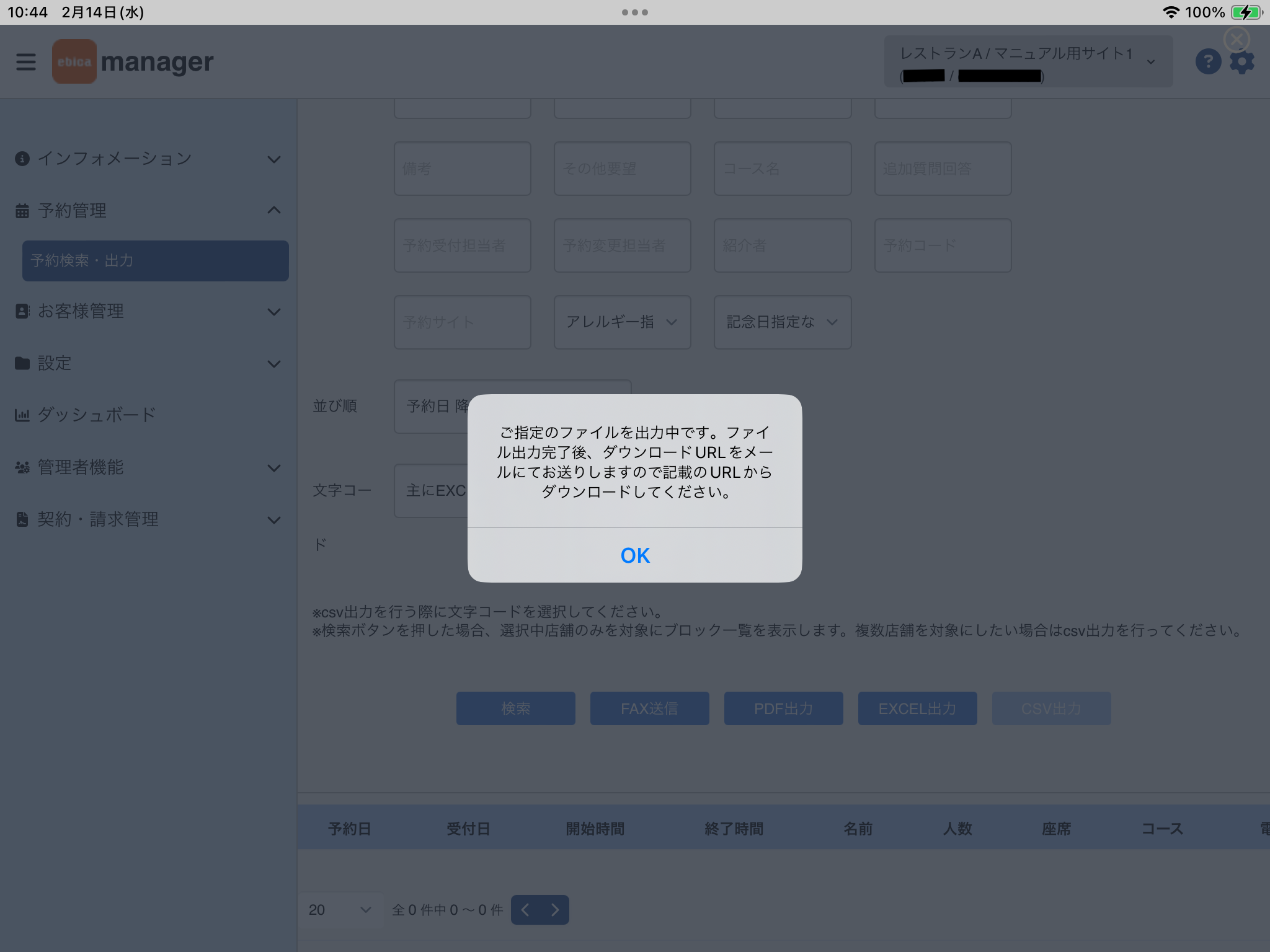
Task: Focus the その他要望 input field
Action: (623, 169)
